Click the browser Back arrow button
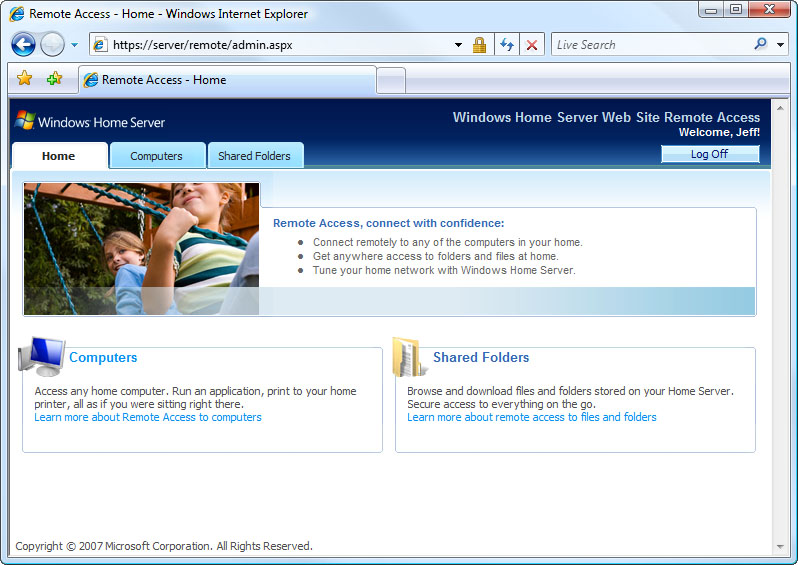 23,45
